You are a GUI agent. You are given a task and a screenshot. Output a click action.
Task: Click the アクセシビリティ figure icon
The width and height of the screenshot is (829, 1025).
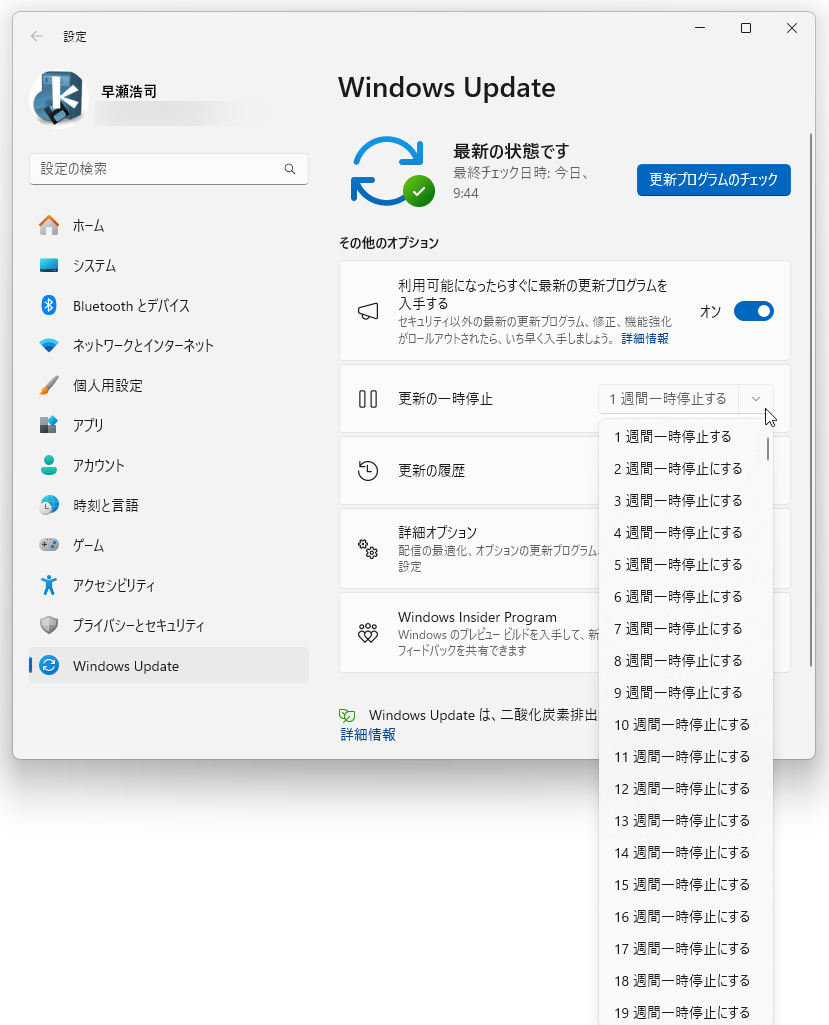click(x=49, y=585)
